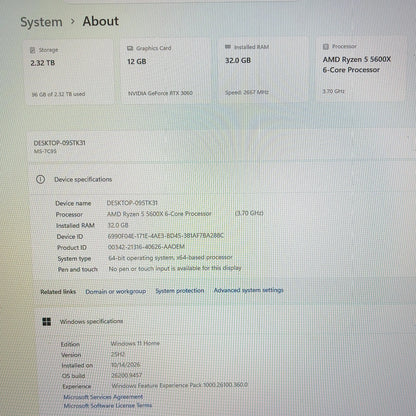The width and height of the screenshot is (416, 416).
Task: Select Windows Feature Experience Pack value
Action: [x=180, y=385]
